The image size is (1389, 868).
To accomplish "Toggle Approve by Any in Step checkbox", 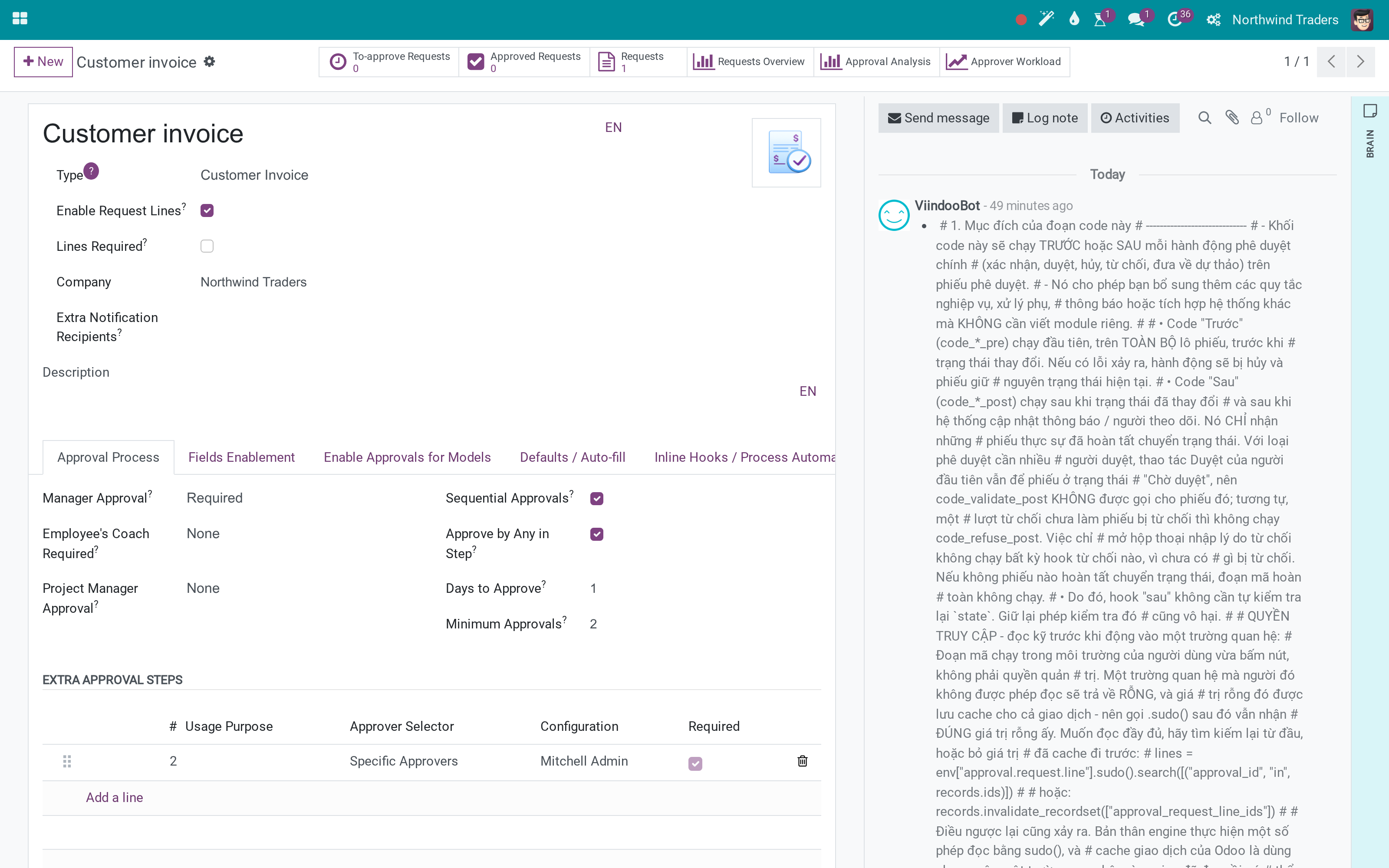I will pyautogui.click(x=597, y=534).
